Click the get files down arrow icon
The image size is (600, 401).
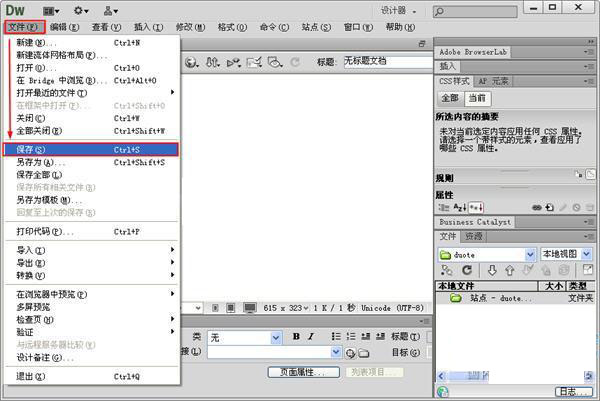(x=491, y=271)
